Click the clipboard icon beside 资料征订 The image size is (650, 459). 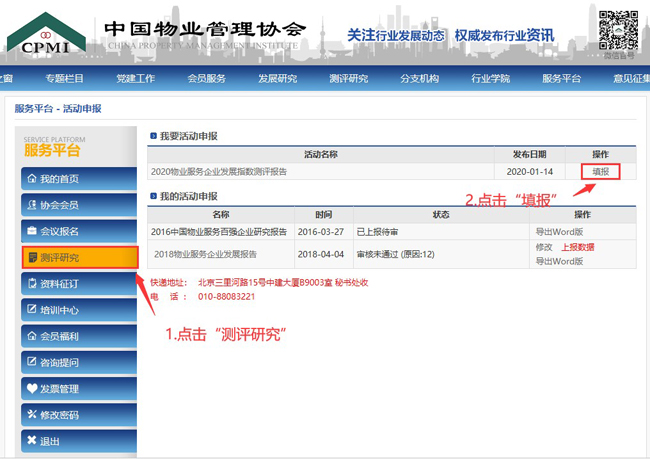tap(31, 284)
